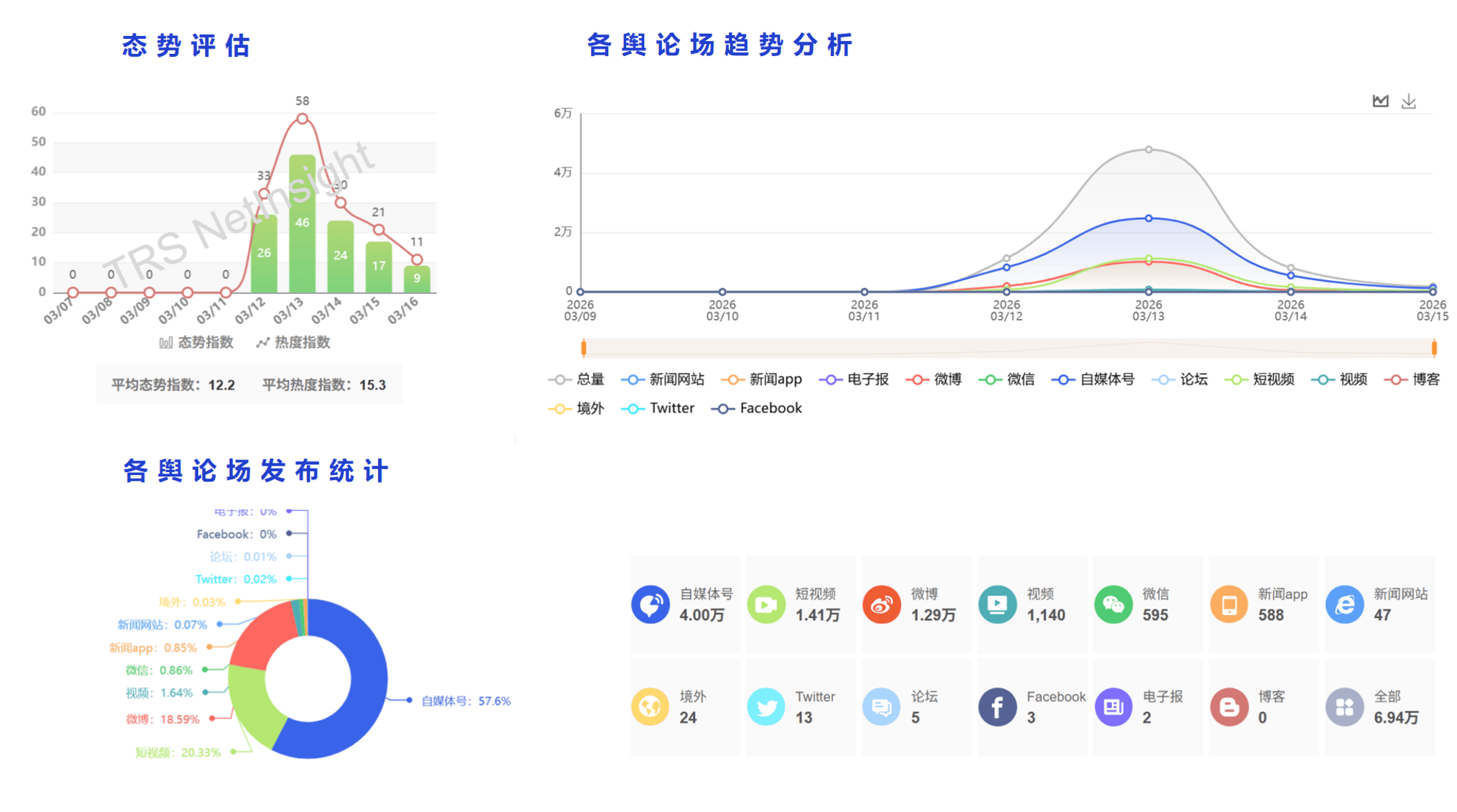Click the 自媒体号 blue platform icon

tap(650, 604)
